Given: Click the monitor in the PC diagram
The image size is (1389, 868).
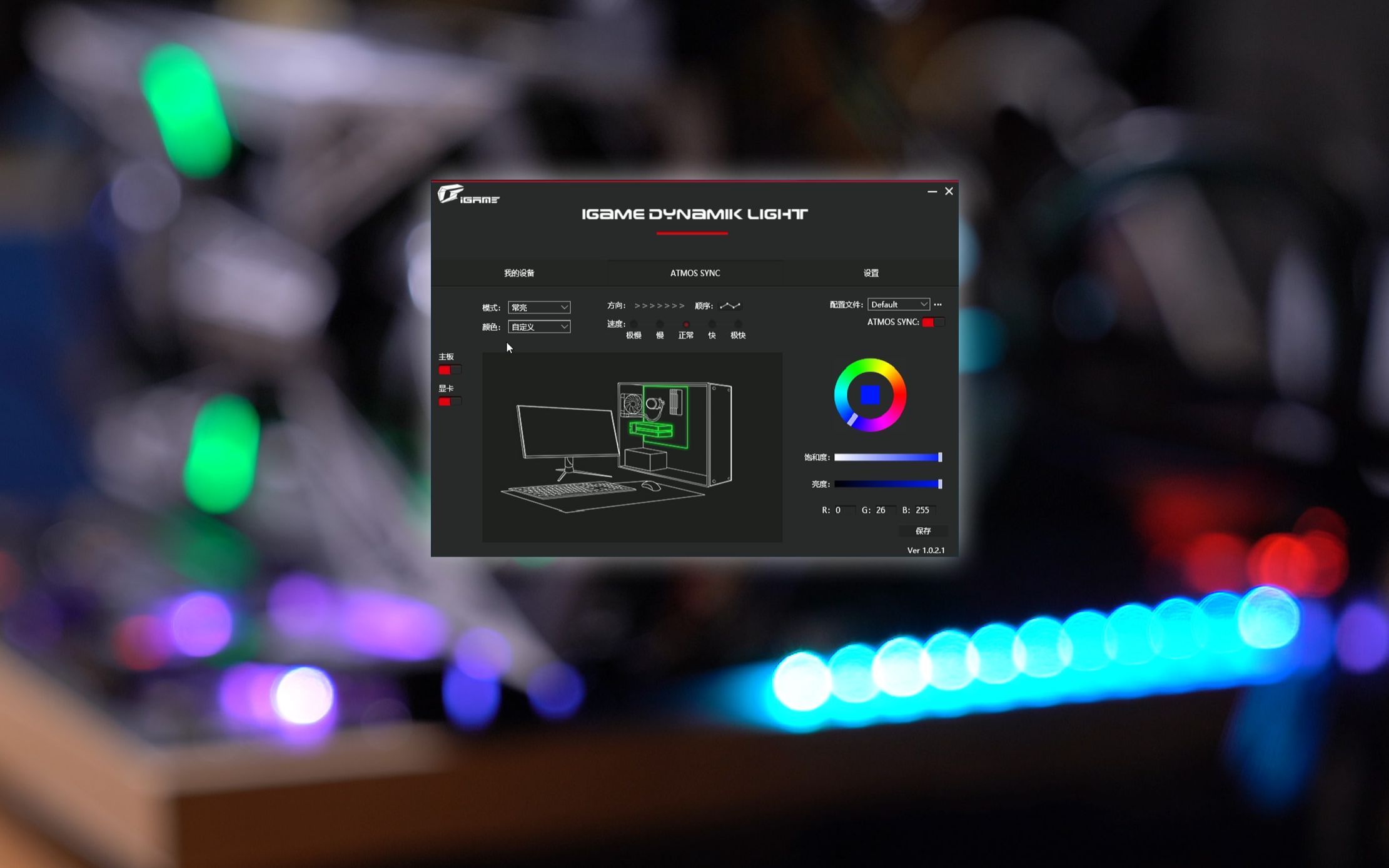Looking at the screenshot, I should (567, 431).
